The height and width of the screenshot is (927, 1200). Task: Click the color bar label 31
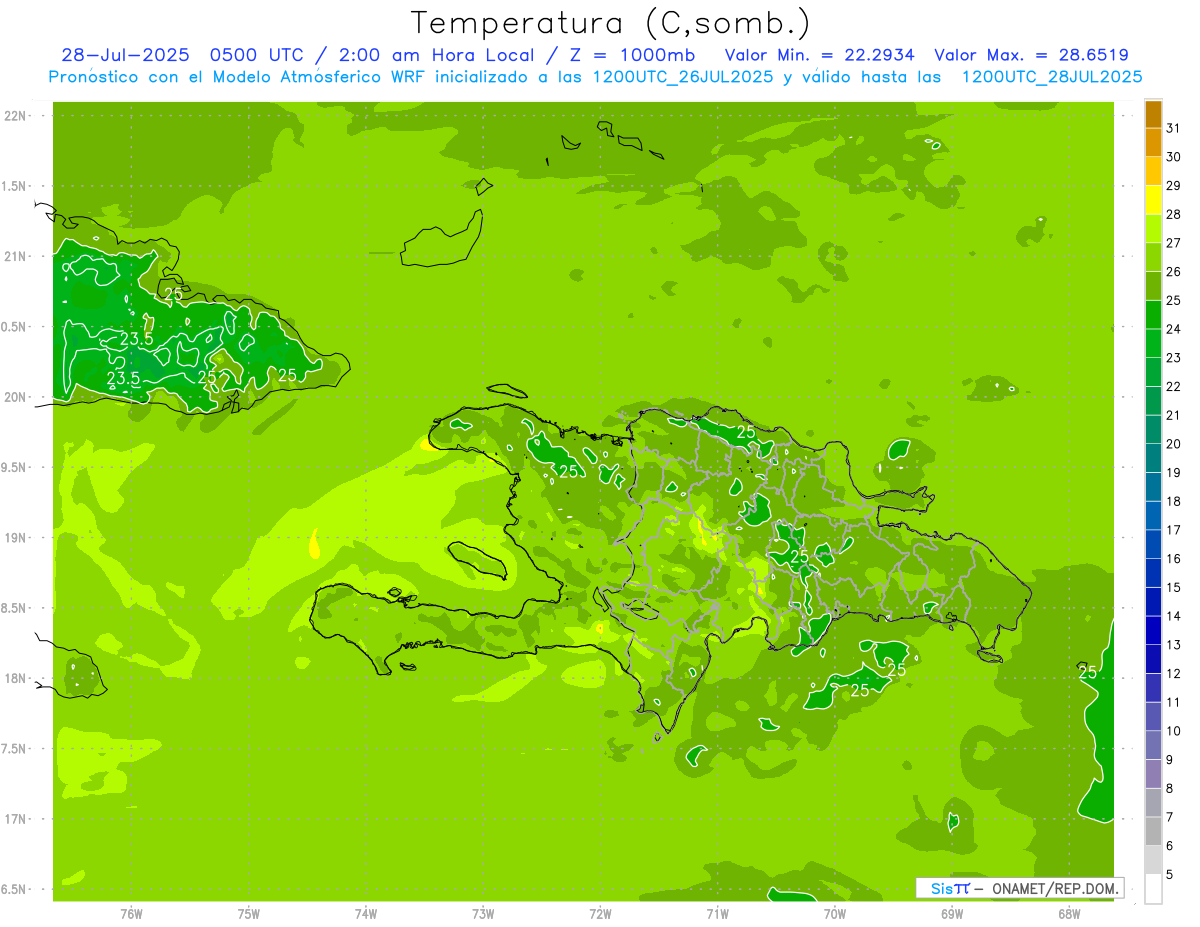[x=1174, y=128]
